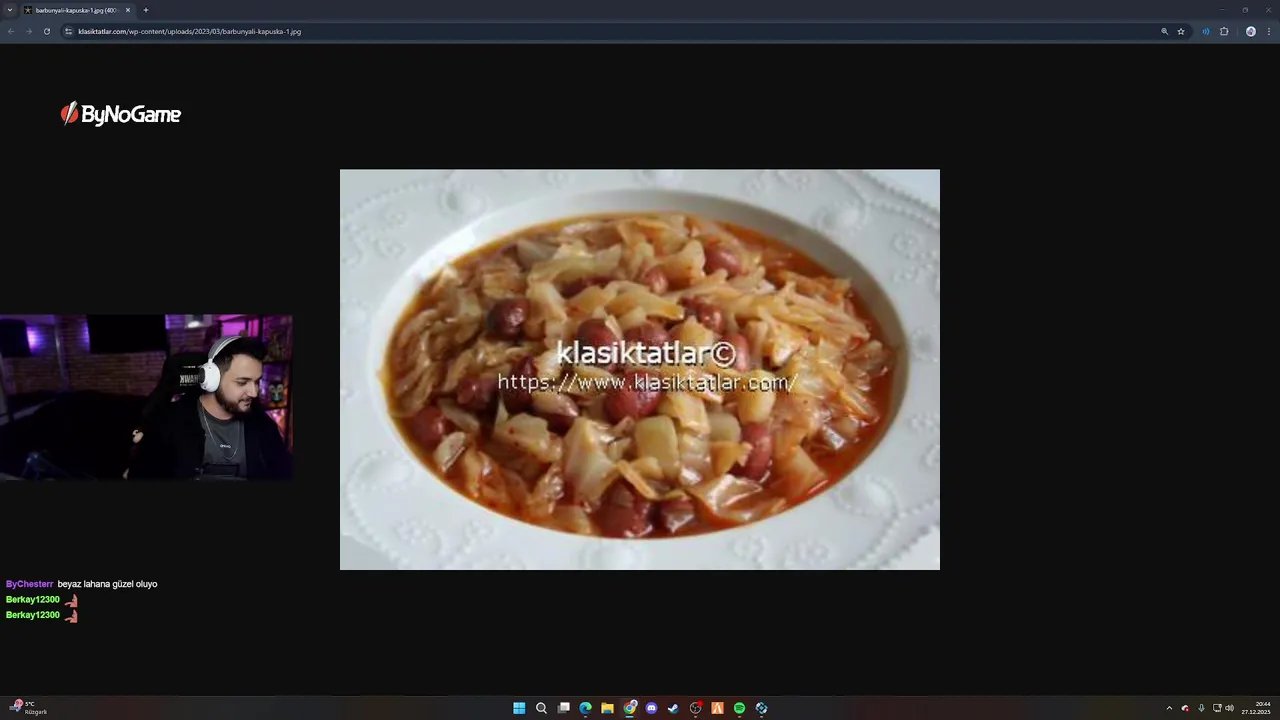Image resolution: width=1280 pixels, height=720 pixels.
Task: Open Steam from the taskbar
Action: (673, 708)
